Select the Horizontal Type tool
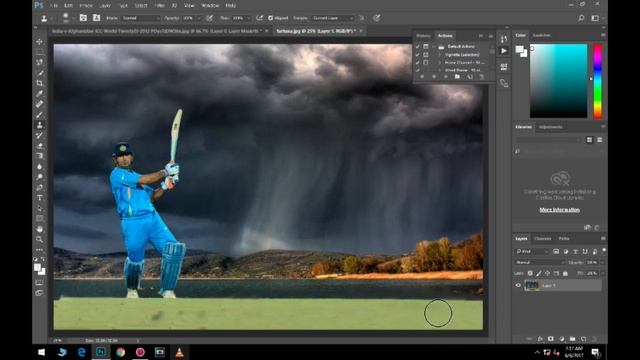Screen dimensions: 640x360 [x=40, y=198]
